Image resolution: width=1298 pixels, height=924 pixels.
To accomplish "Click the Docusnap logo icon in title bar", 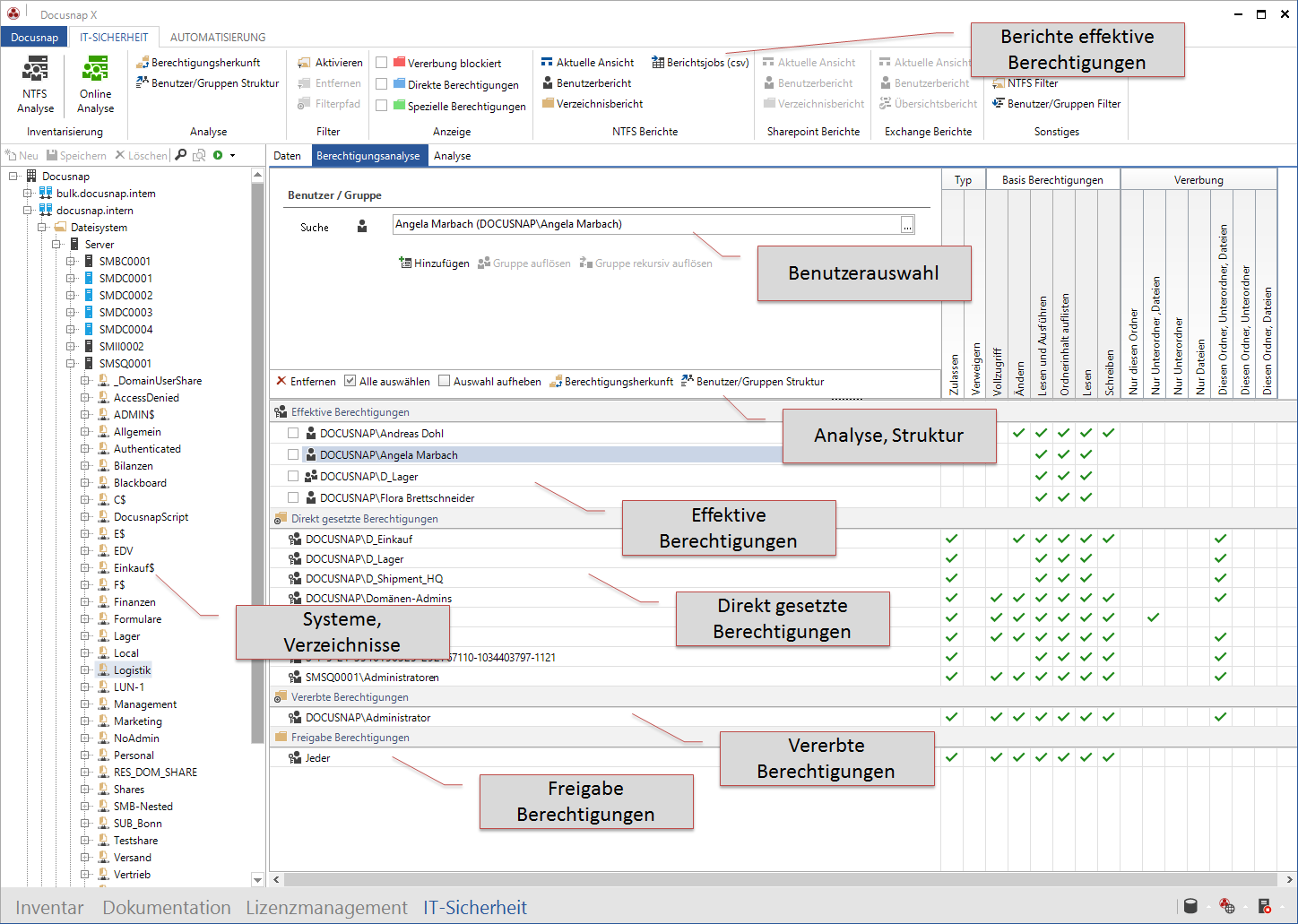I will pyautogui.click(x=13, y=13).
